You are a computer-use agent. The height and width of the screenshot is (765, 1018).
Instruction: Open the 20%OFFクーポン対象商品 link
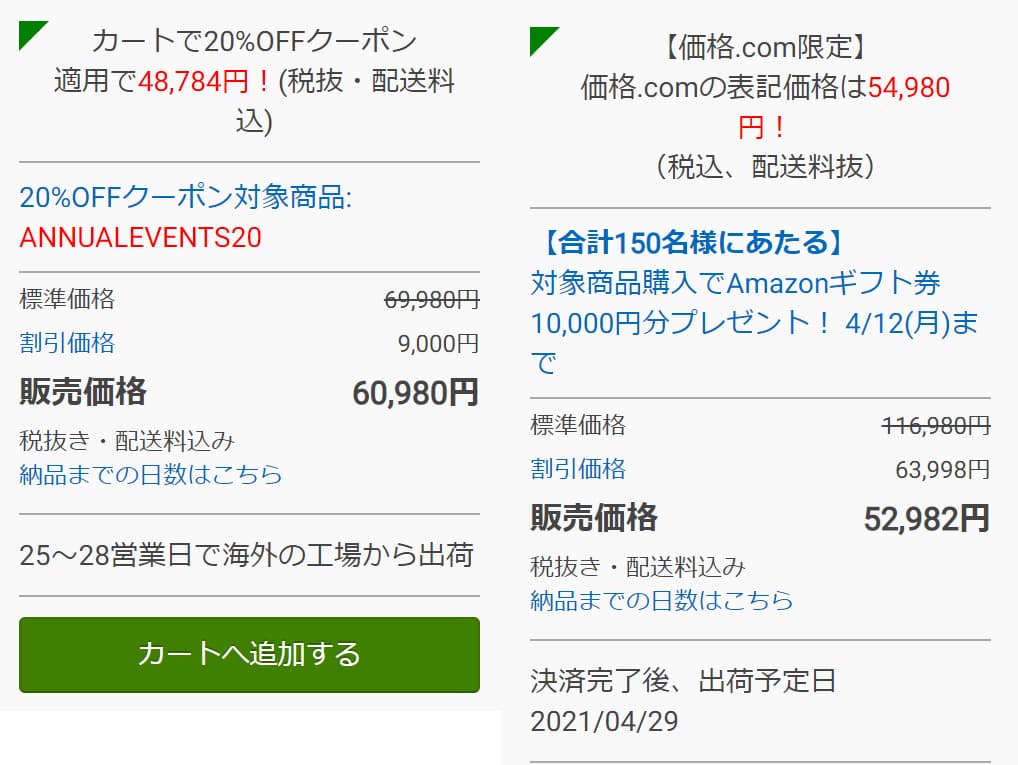pos(186,197)
